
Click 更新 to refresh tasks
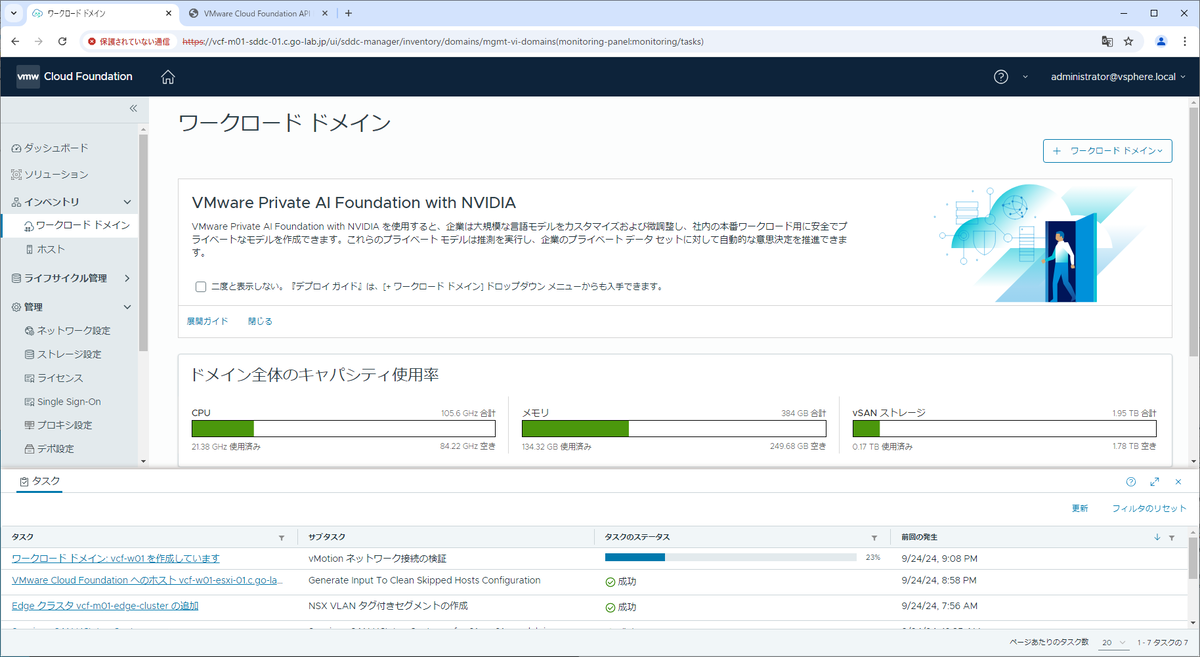[1080, 509]
